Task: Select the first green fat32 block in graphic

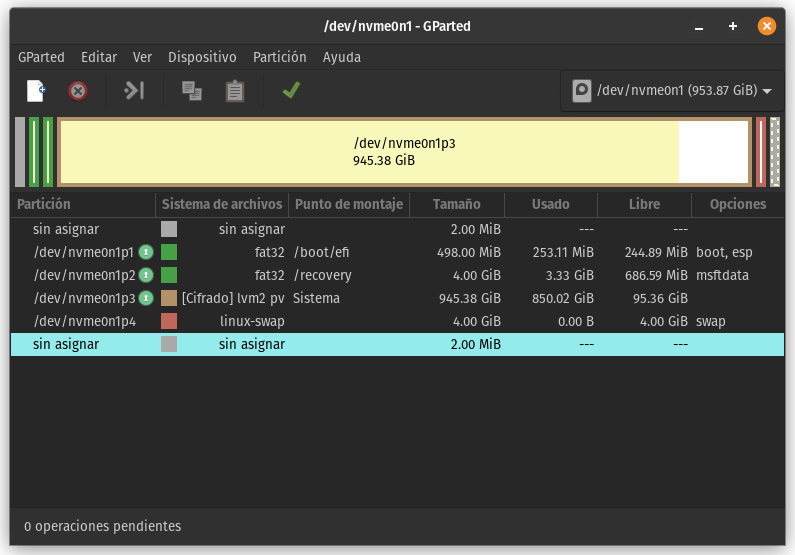Action: click(34, 152)
